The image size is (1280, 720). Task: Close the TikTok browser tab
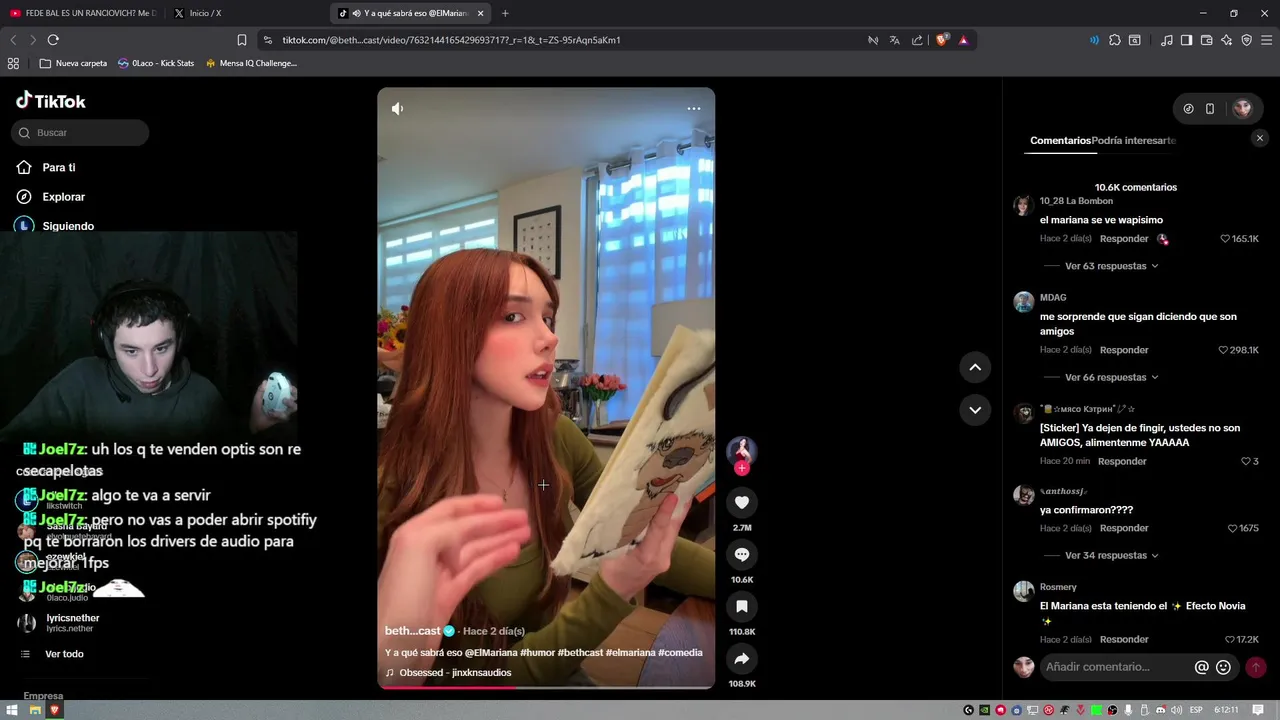point(480,13)
